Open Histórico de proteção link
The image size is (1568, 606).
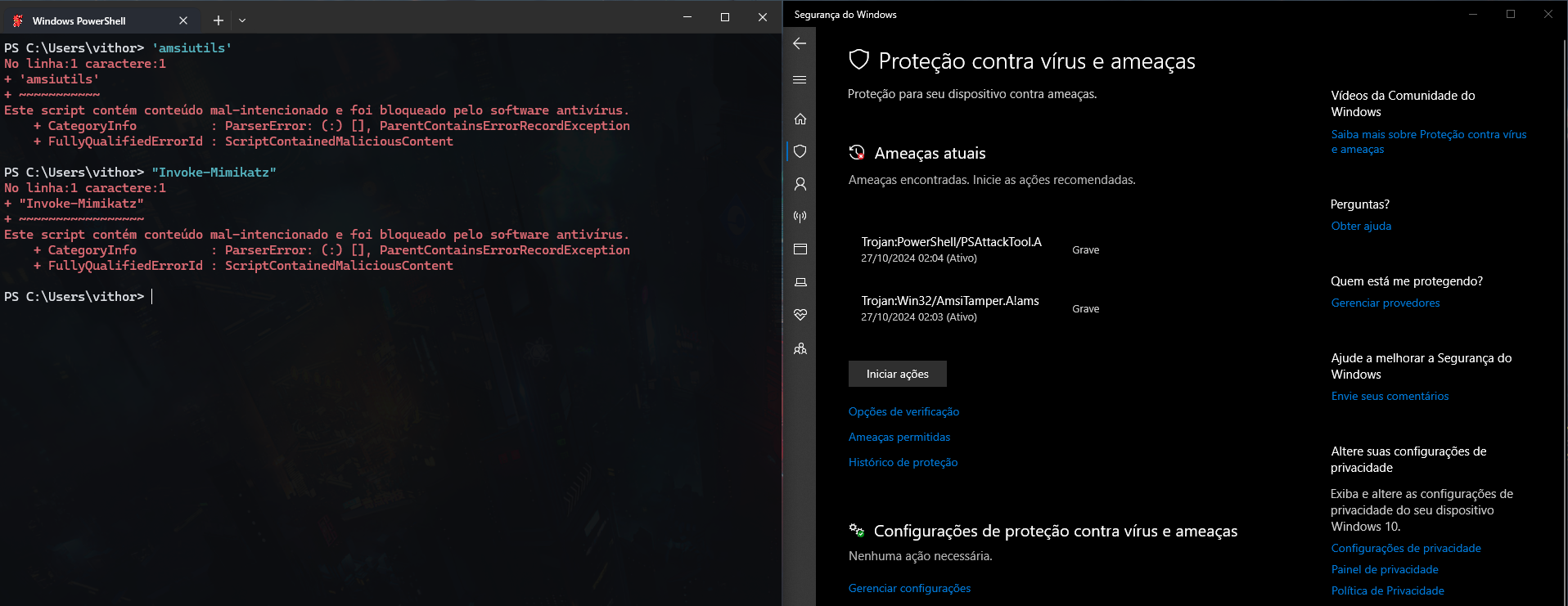[x=903, y=462]
